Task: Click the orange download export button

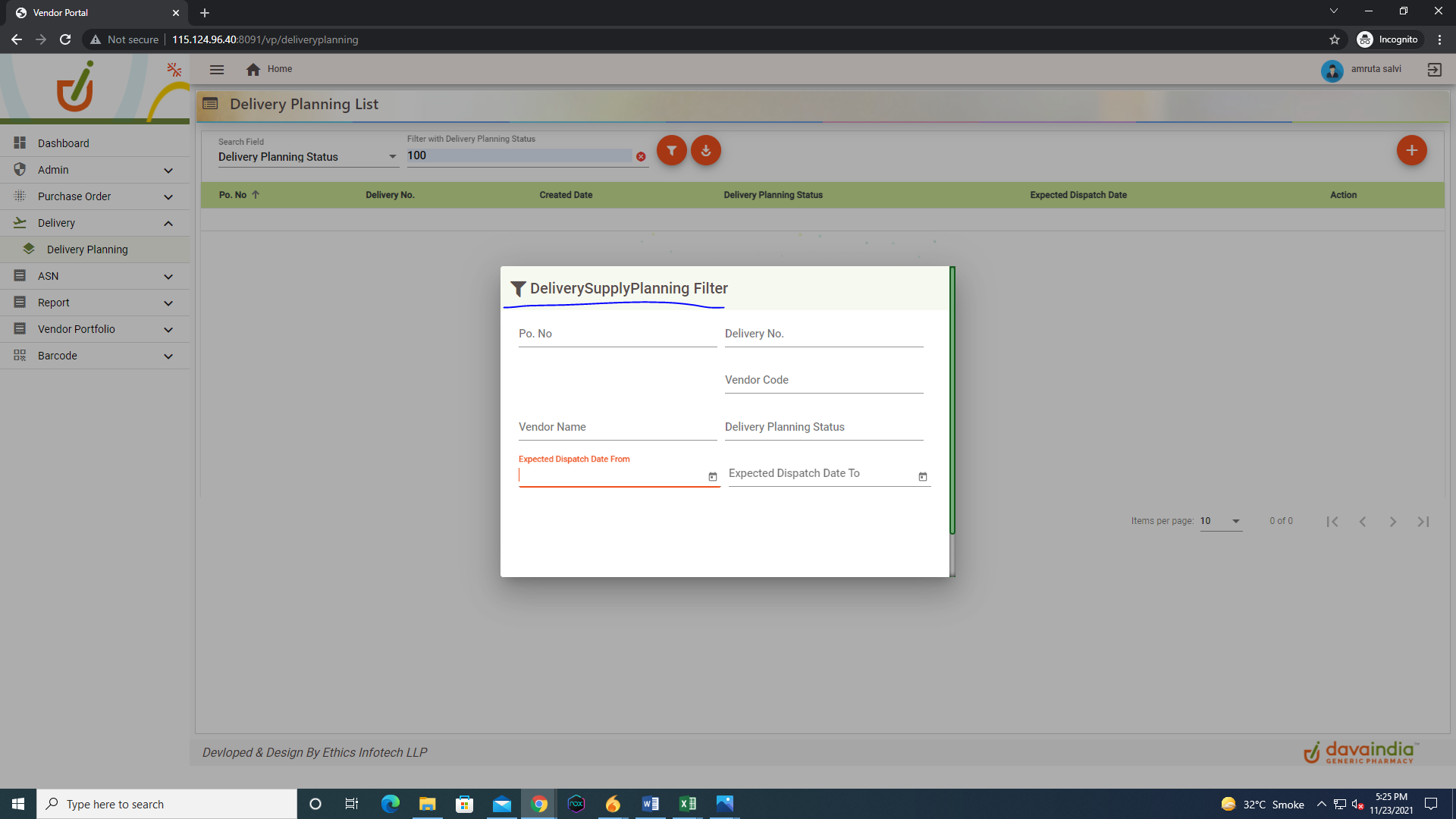Action: (x=706, y=150)
